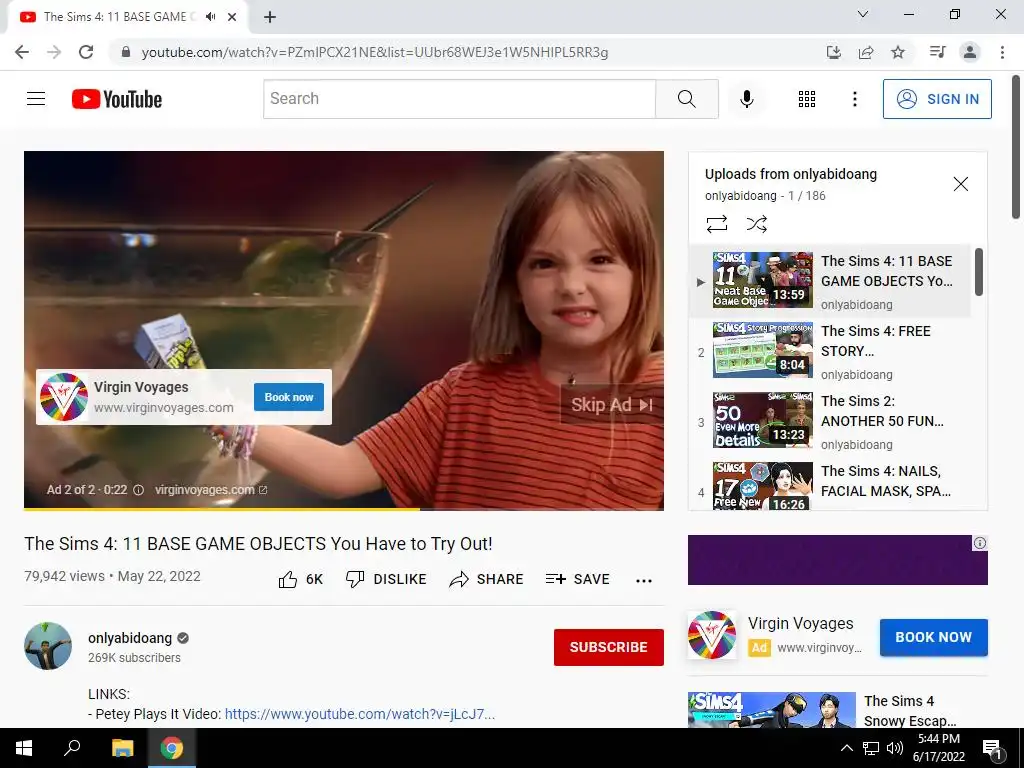The height and width of the screenshot is (768, 1024).
Task: View the site lock info icon
Action: pyautogui.click(x=125, y=52)
